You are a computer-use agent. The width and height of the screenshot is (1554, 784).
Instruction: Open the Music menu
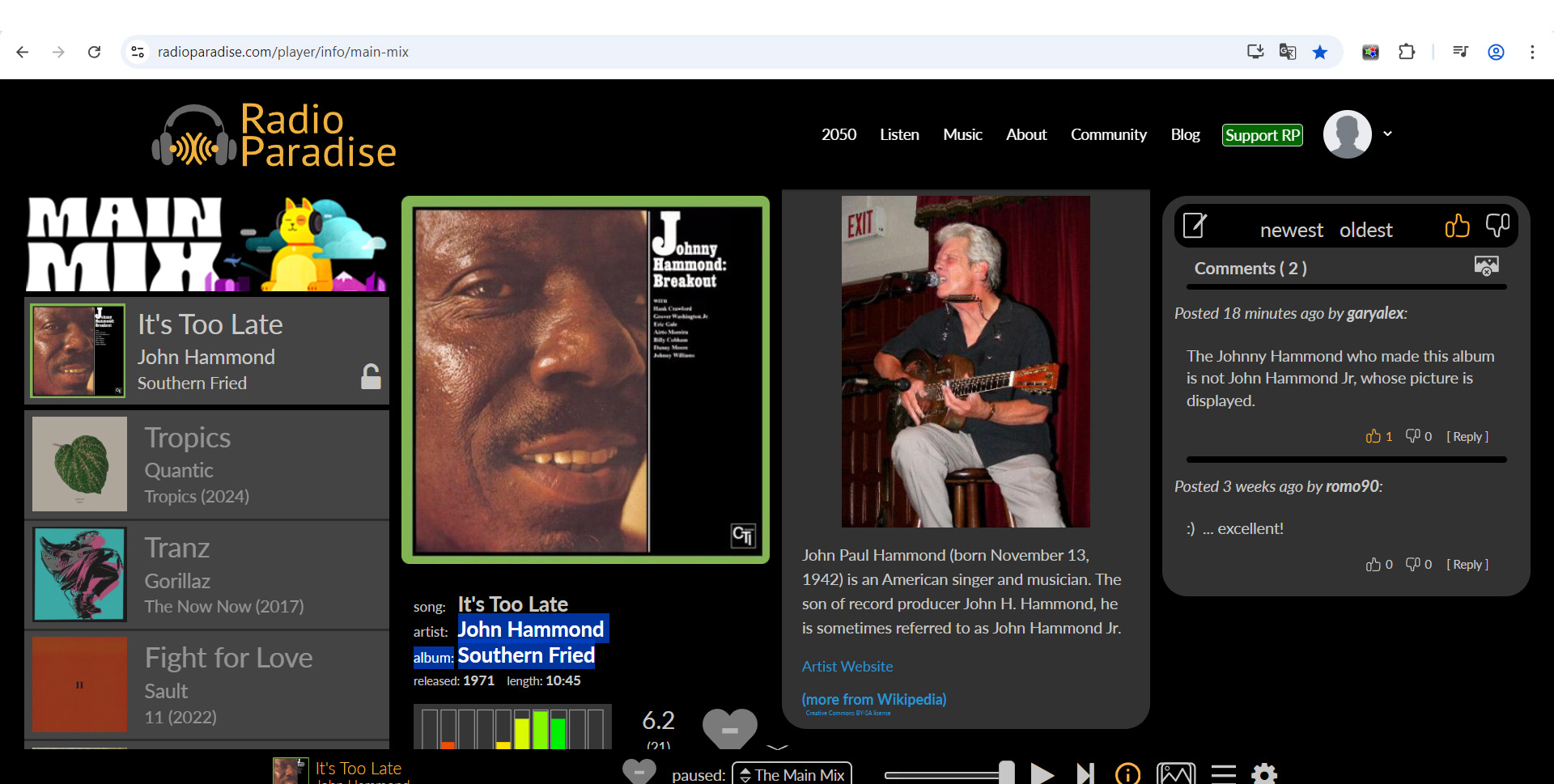[x=962, y=134]
